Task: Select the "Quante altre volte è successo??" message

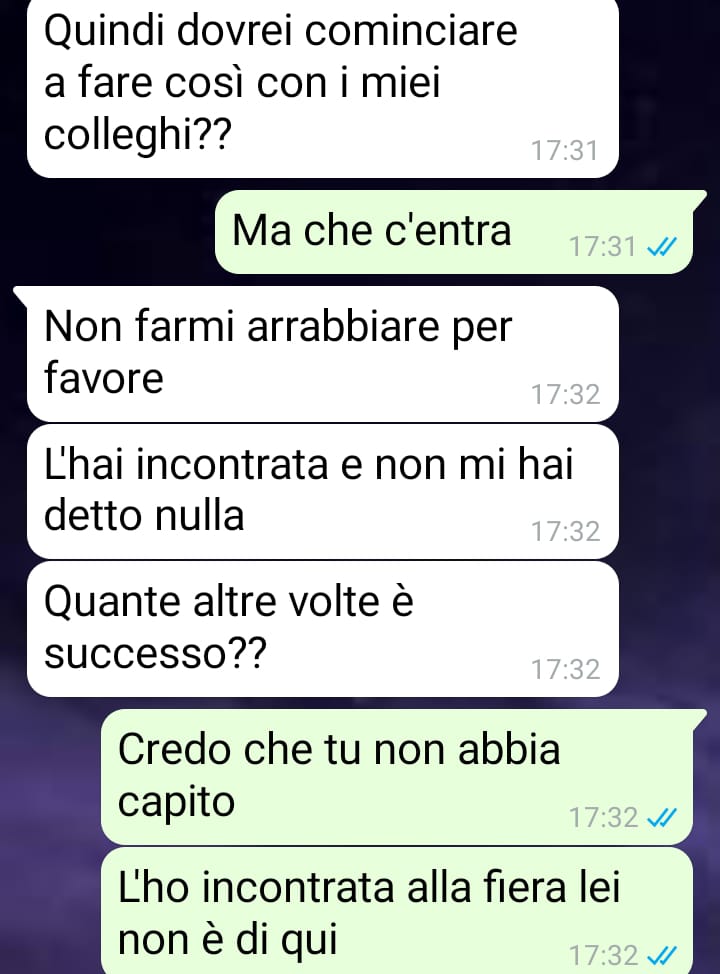Action: (x=322, y=629)
